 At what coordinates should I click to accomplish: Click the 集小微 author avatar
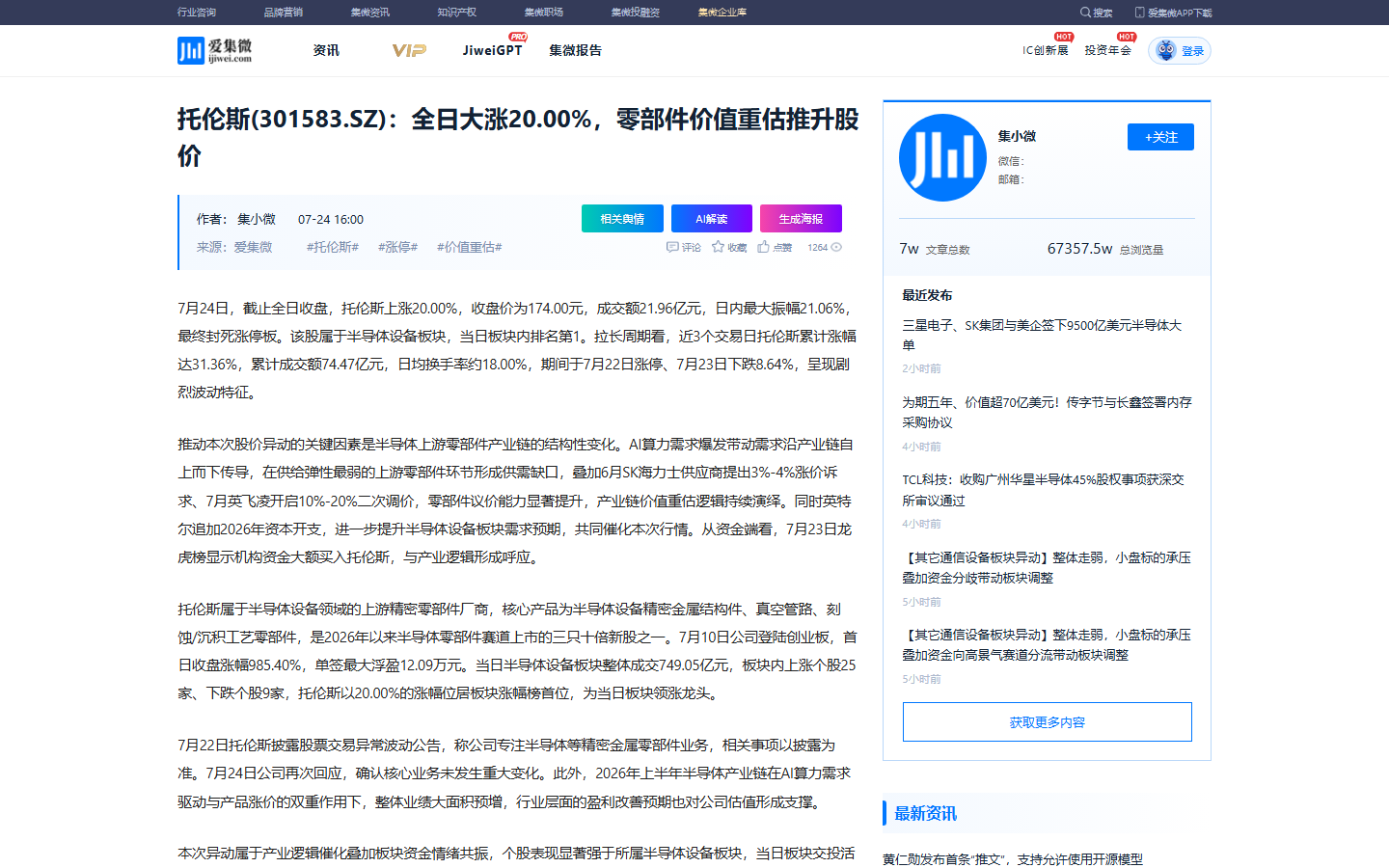[x=942, y=157]
